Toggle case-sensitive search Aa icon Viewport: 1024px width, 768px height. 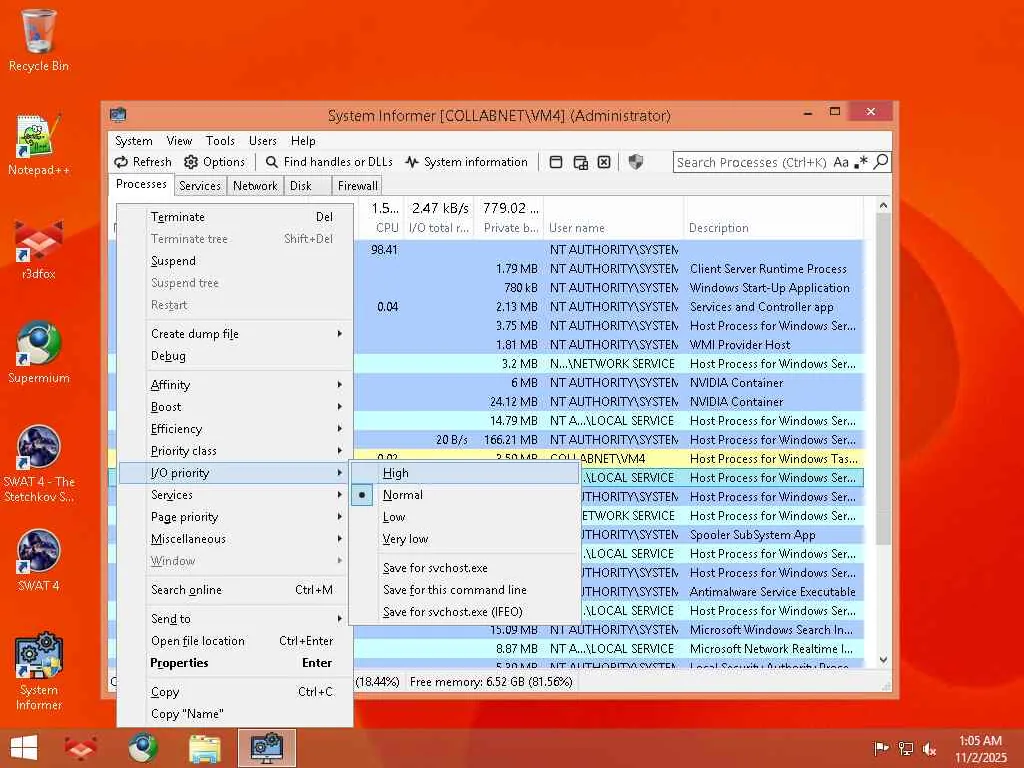pos(840,162)
